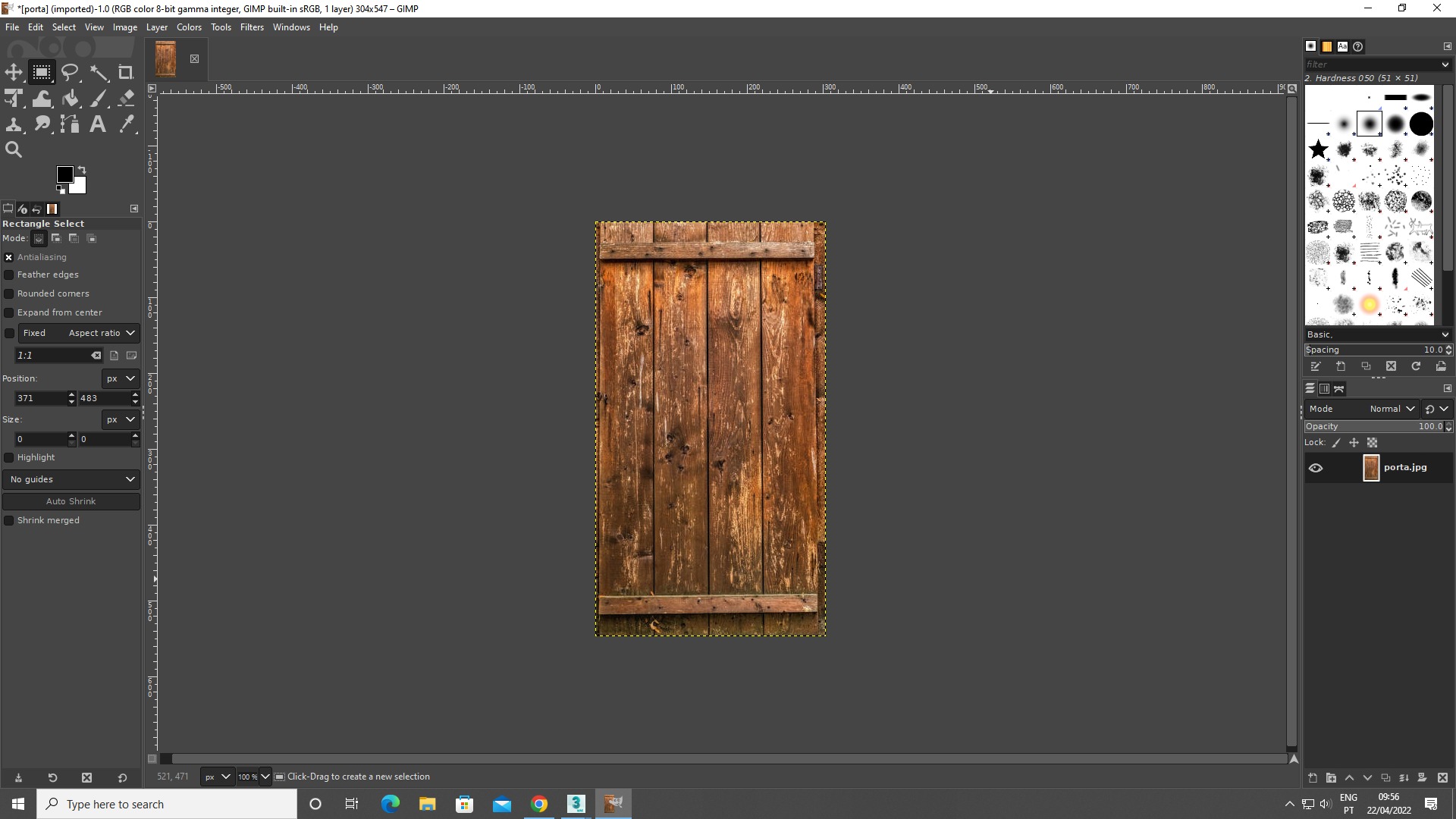This screenshot has height=819, width=1456.
Task: Enable Expand from center option
Action: [9, 312]
